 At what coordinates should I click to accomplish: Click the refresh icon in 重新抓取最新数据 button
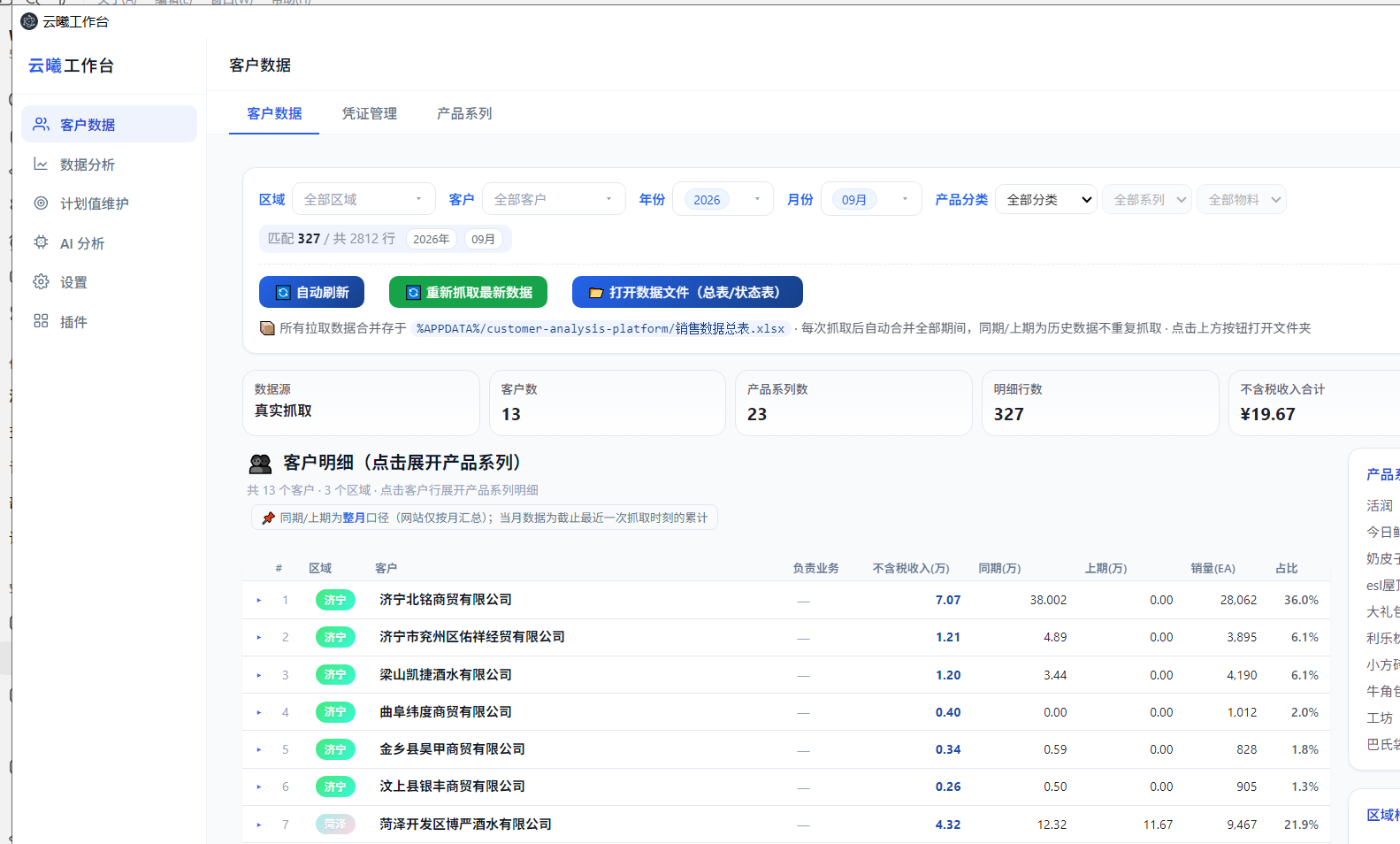[413, 293]
